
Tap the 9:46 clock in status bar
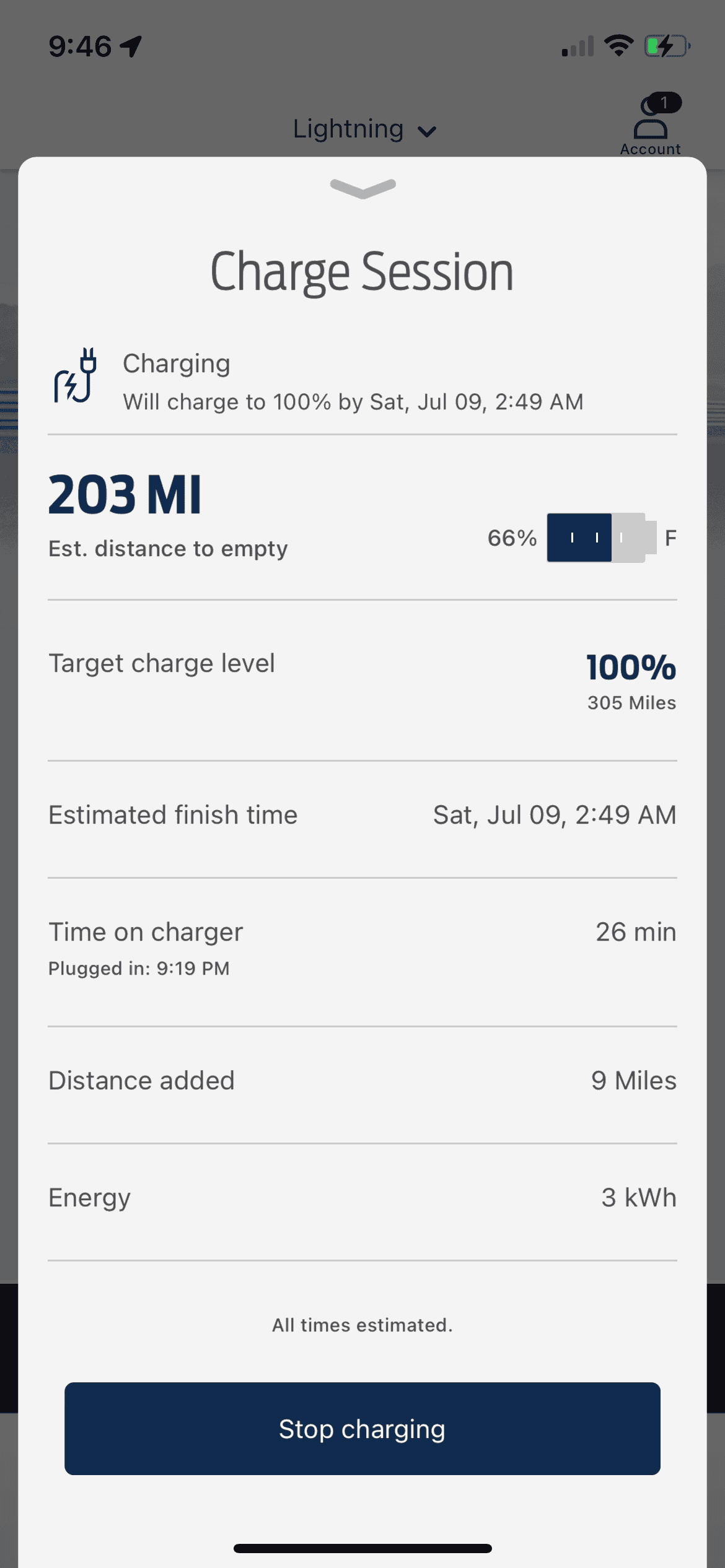coord(80,46)
